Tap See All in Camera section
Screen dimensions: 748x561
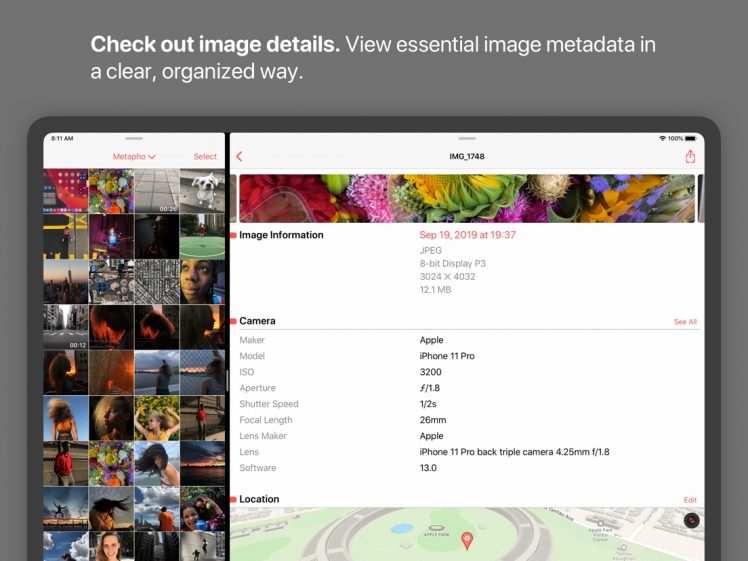(x=685, y=322)
